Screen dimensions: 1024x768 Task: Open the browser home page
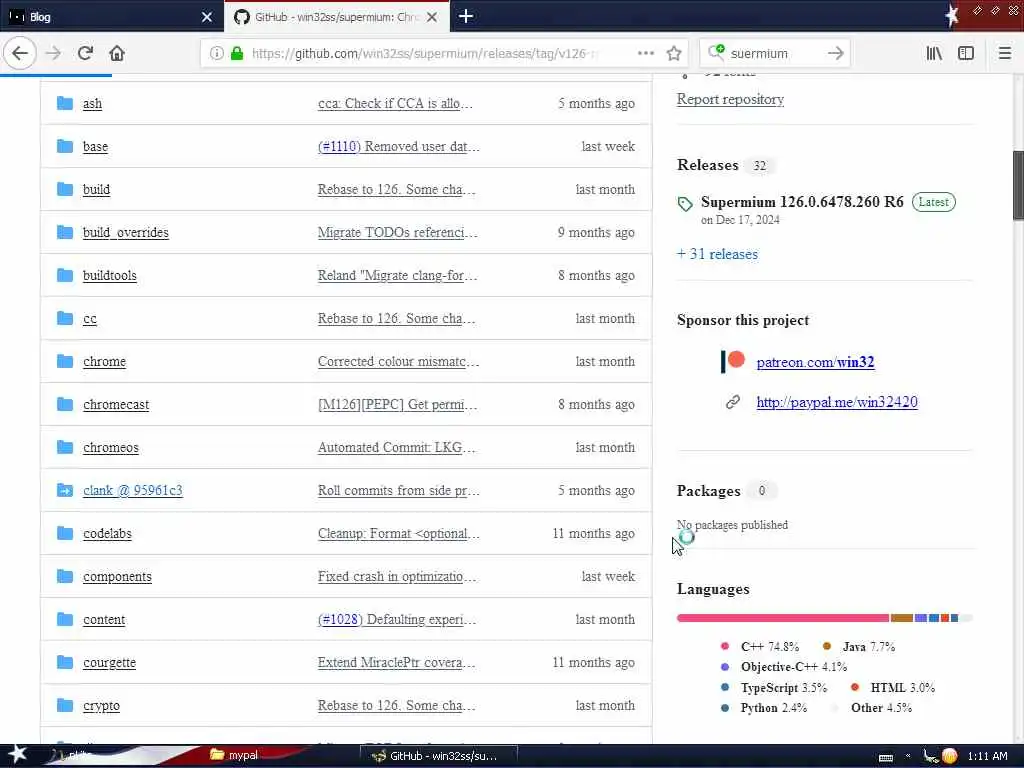(x=117, y=53)
